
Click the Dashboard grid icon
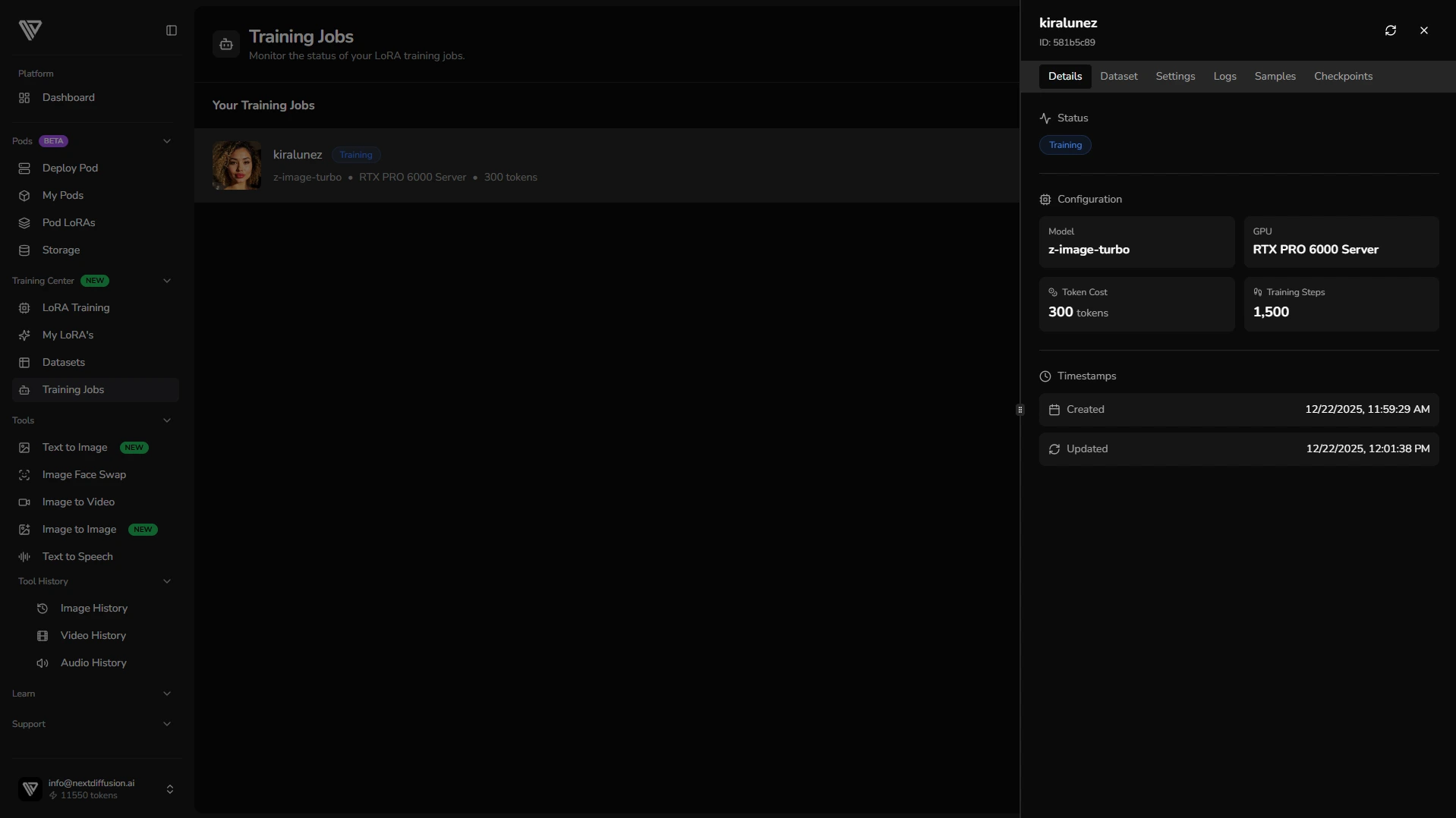[24, 98]
